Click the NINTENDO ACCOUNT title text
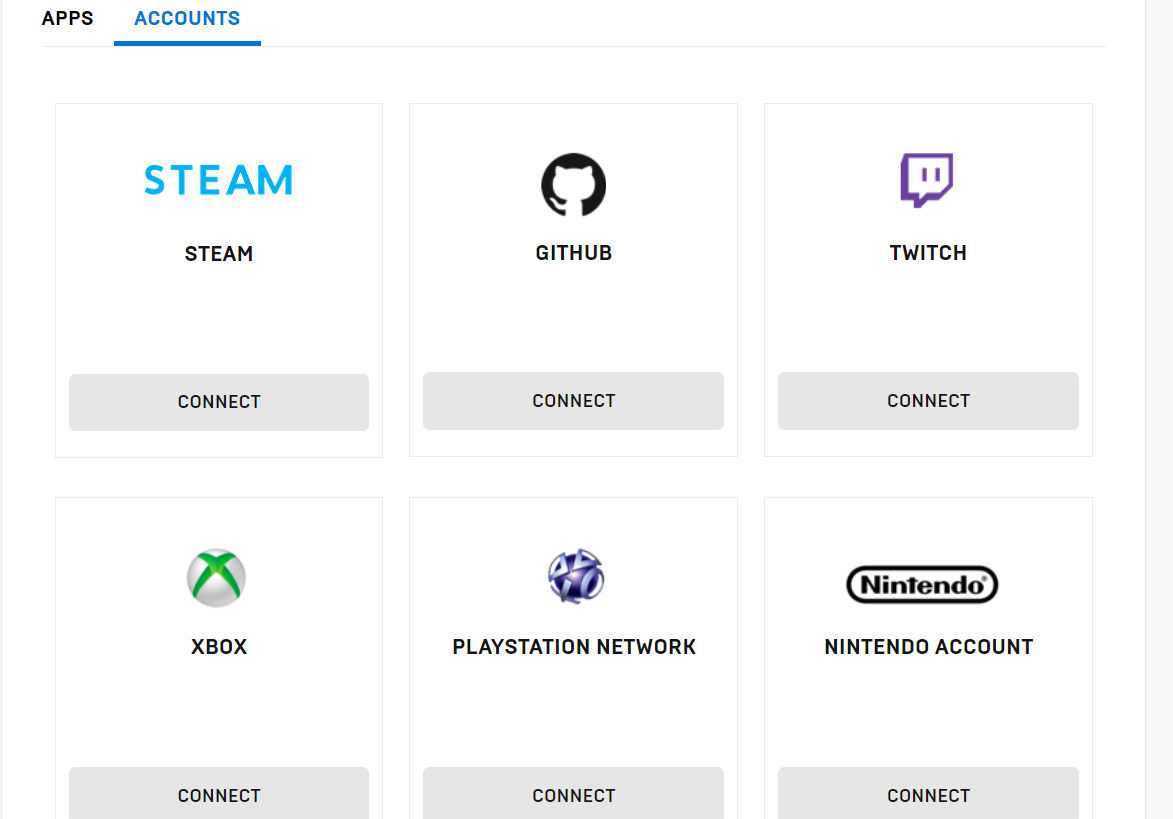The image size is (1173, 819). pyautogui.click(x=928, y=647)
